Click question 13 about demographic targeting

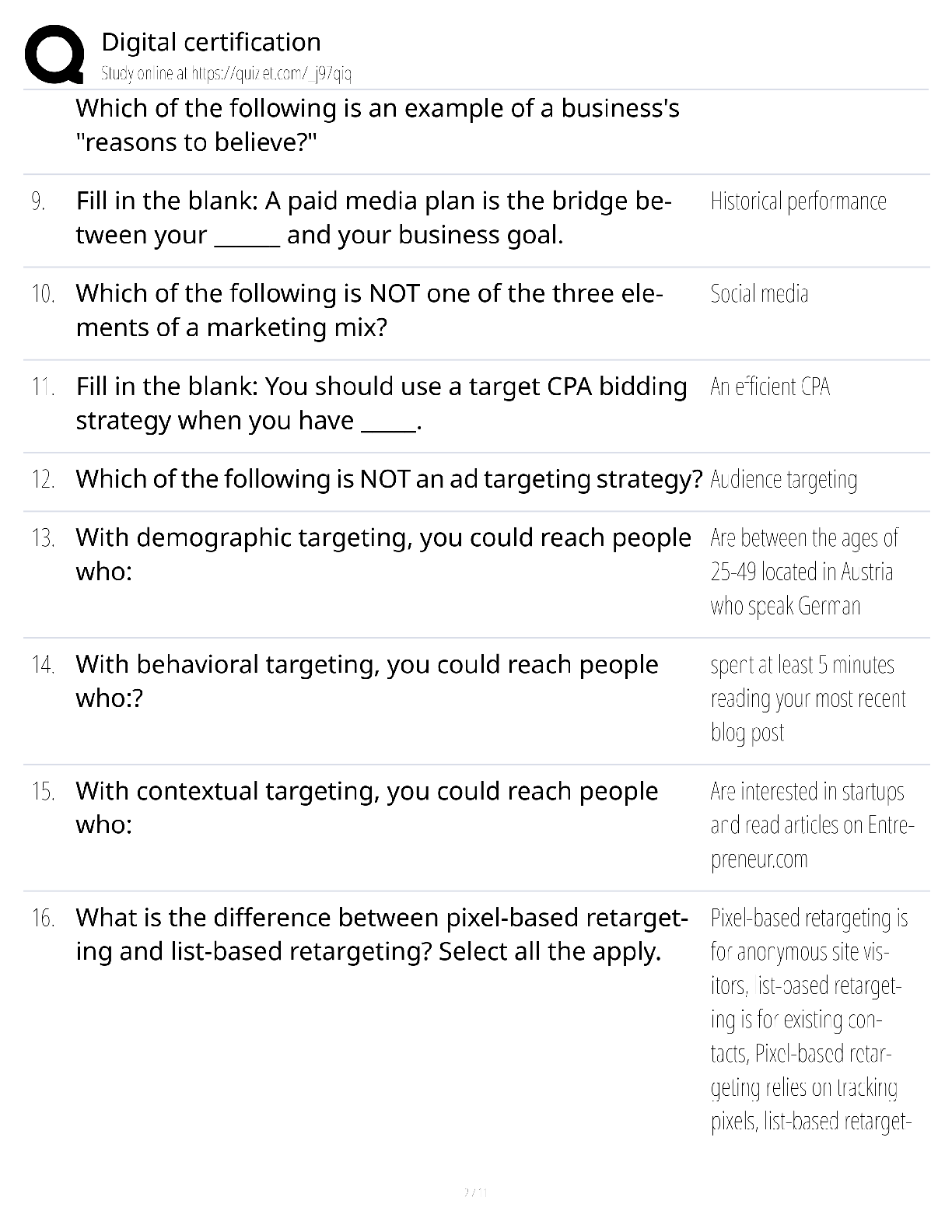[x=383, y=555]
